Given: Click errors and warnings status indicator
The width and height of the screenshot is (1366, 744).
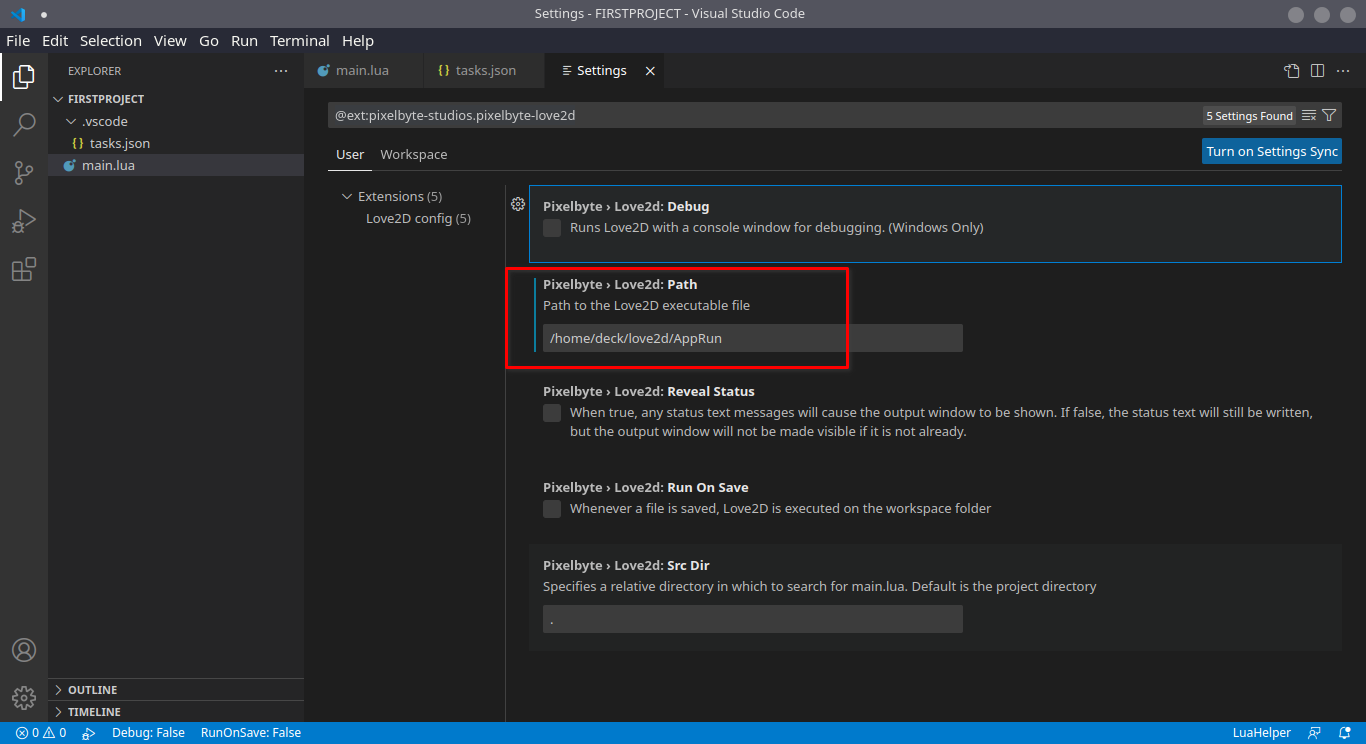Looking at the screenshot, I should (x=41, y=733).
